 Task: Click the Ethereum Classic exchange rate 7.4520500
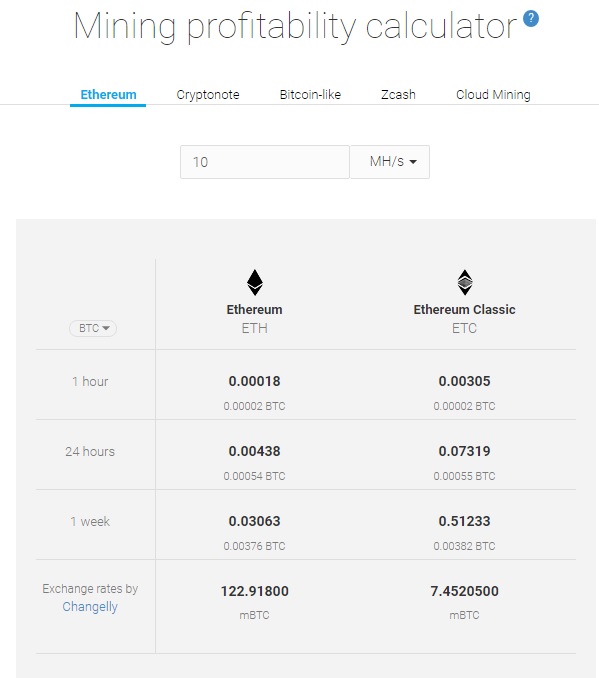coord(464,591)
